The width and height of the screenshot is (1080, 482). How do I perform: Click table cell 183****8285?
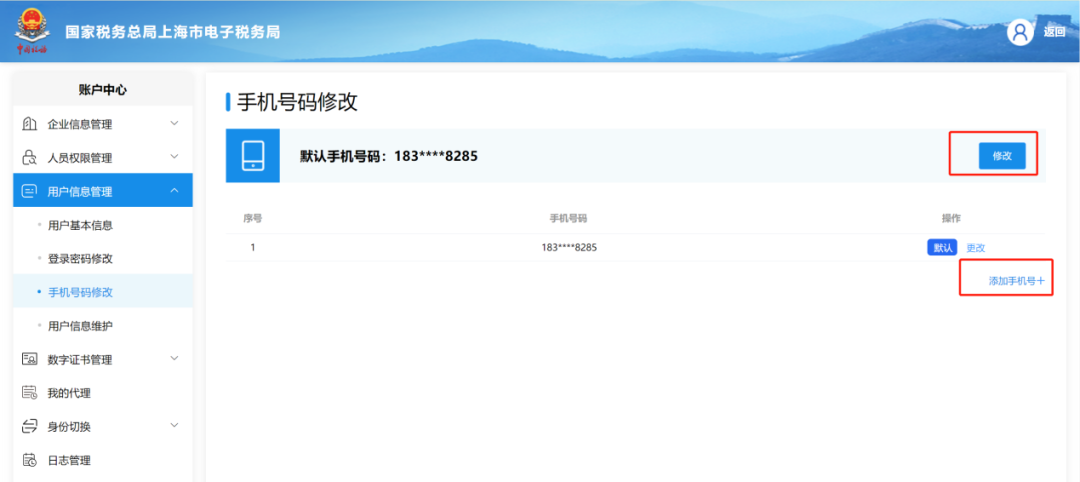point(569,248)
